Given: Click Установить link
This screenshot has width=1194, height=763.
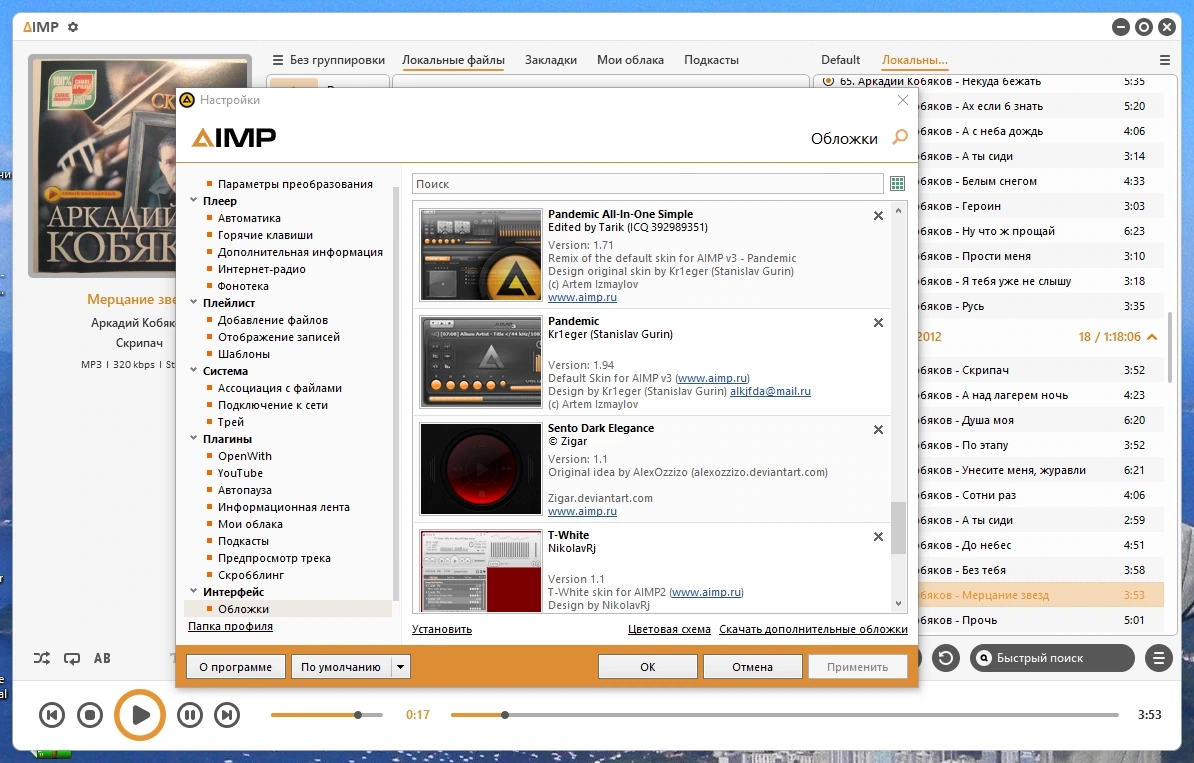Looking at the screenshot, I should pos(442,630).
